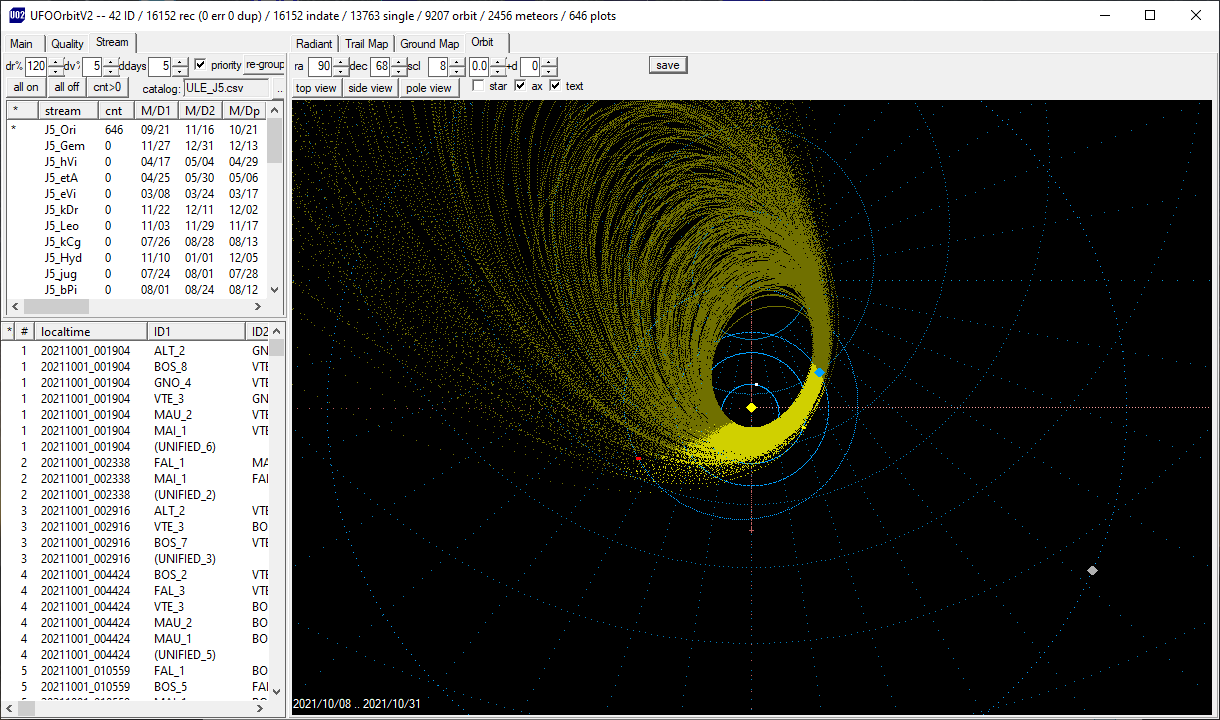
Task: Click the gray diamond planet marker
Action: pos(1092,570)
